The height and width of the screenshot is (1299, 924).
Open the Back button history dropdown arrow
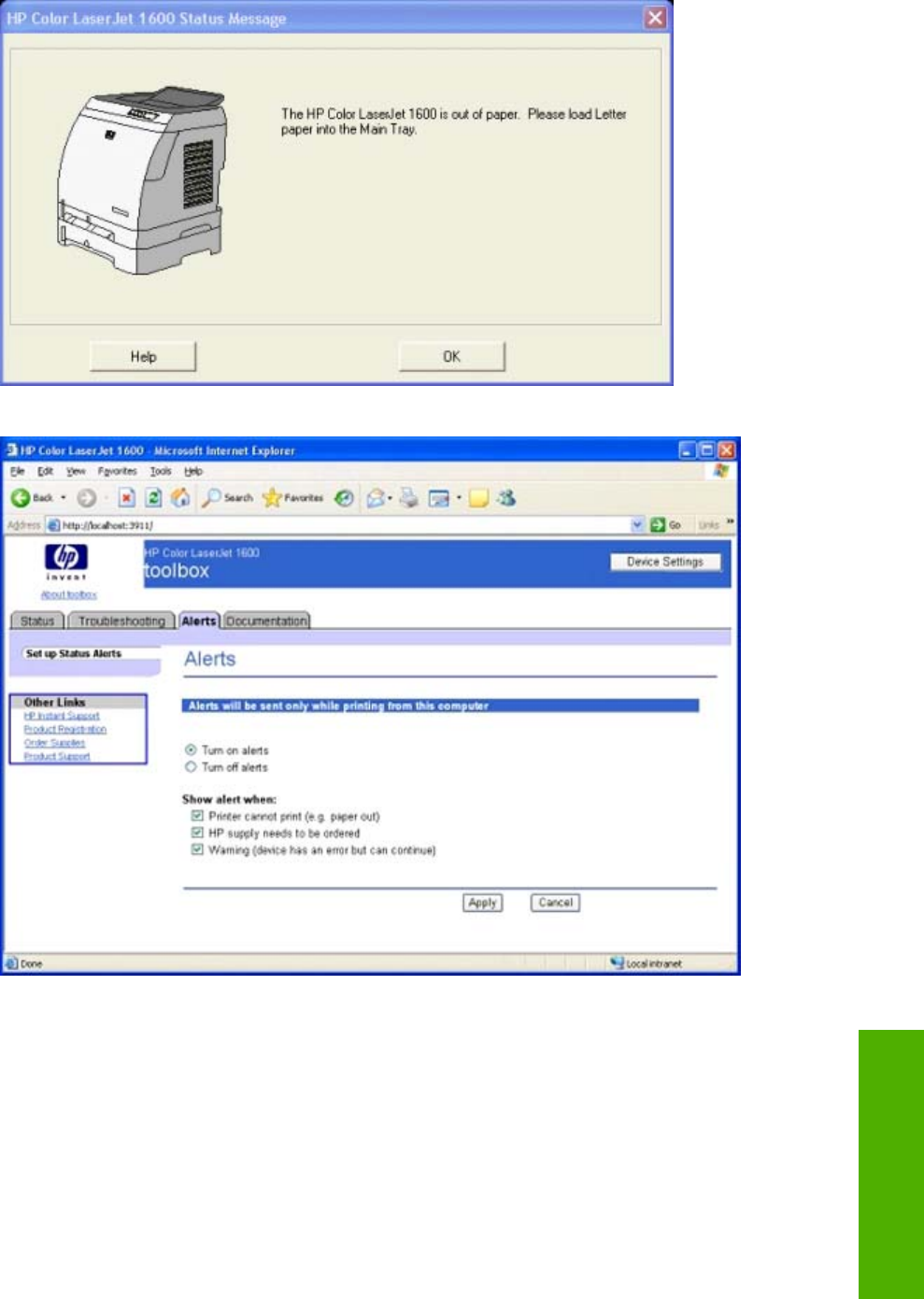(x=64, y=498)
